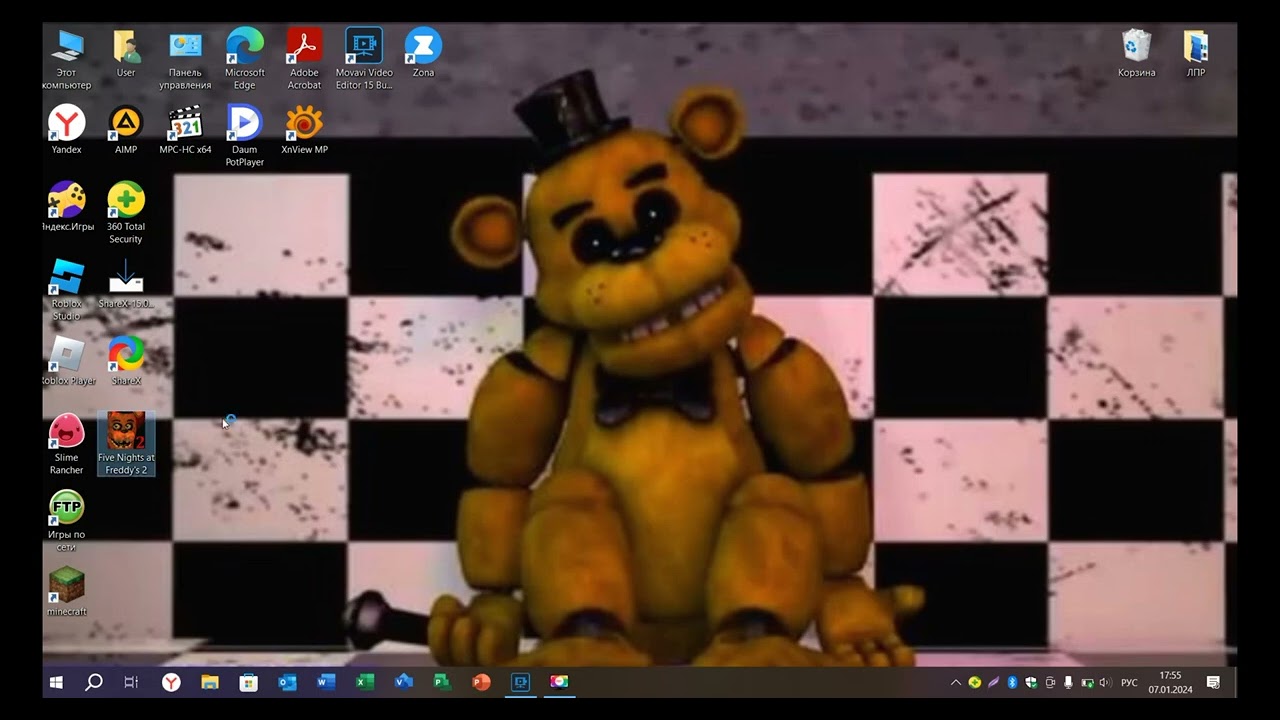Switch to the running screen recorder taskbar app
The image size is (1280, 720).
coord(520,682)
